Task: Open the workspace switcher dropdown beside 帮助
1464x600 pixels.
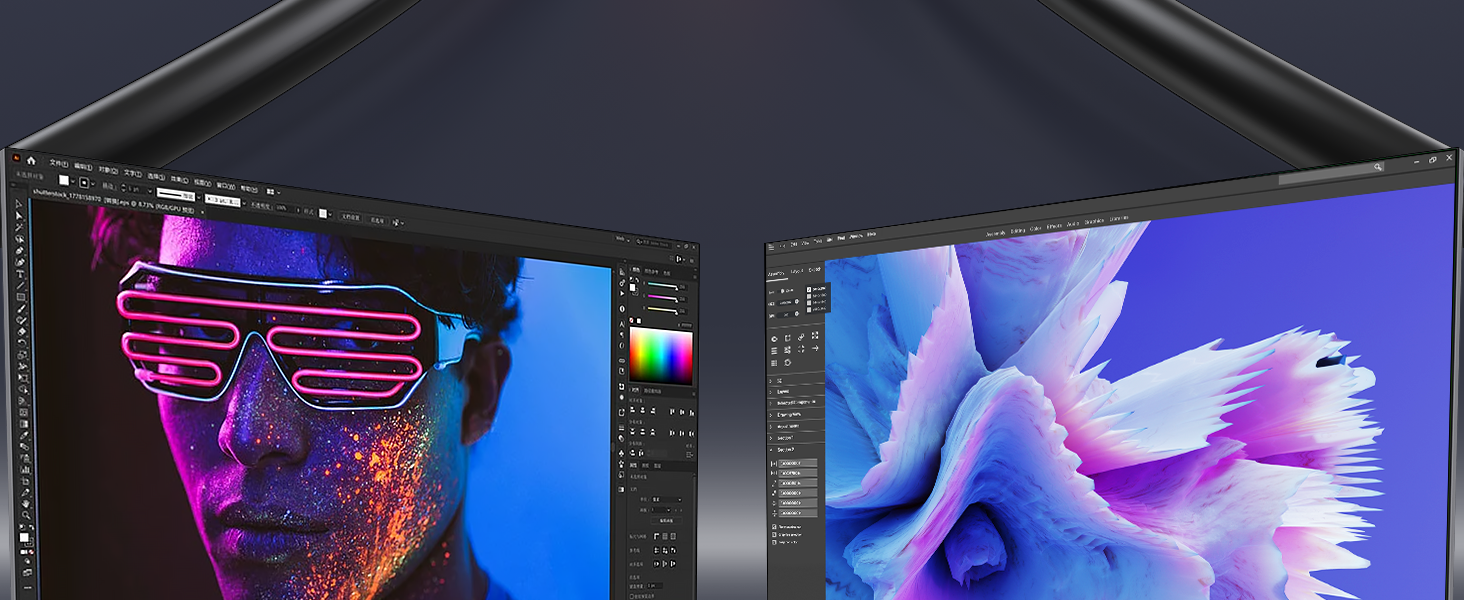Action: (273, 192)
